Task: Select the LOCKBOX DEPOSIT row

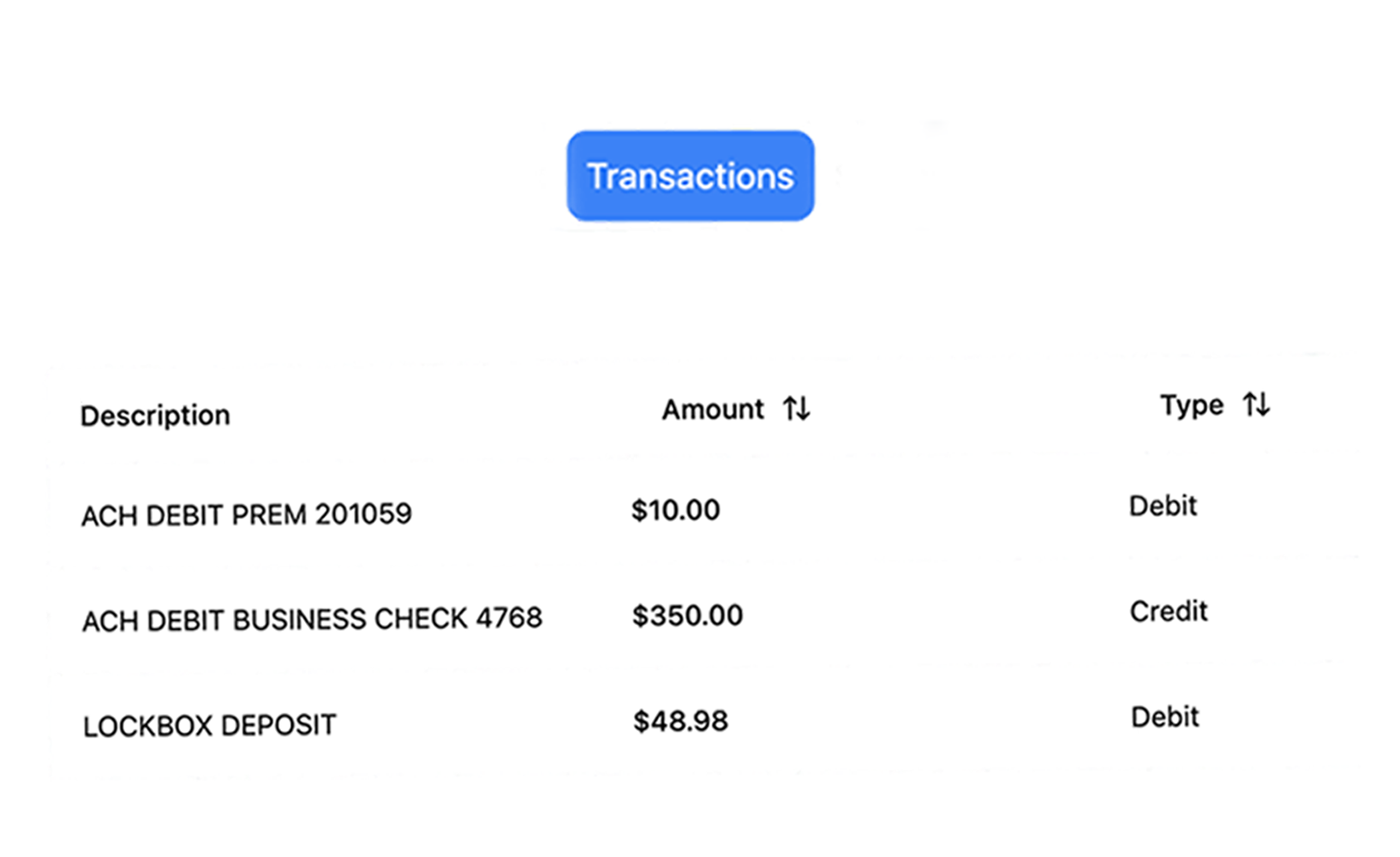Action: point(209,726)
